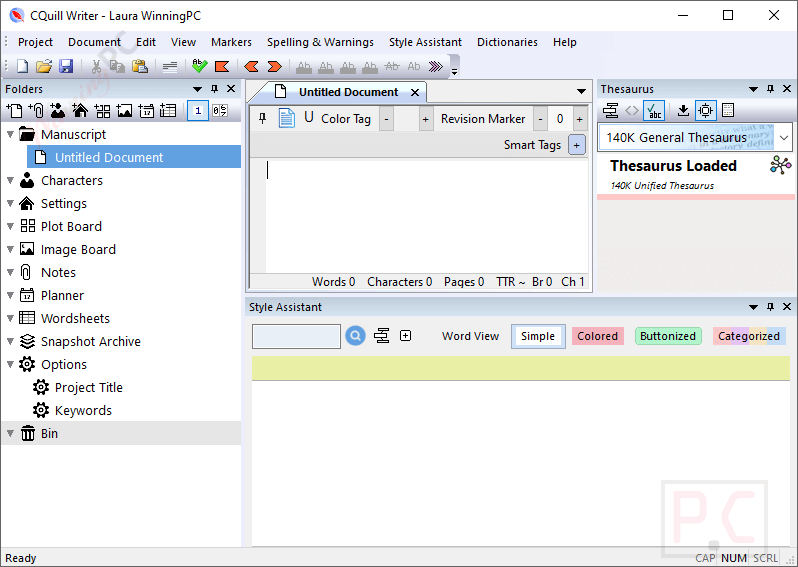Click the scissors Cut icon
798x567 pixels.
[96, 66]
